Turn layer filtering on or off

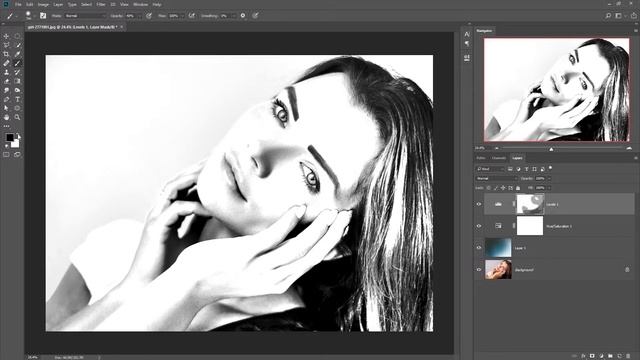(x=550, y=168)
